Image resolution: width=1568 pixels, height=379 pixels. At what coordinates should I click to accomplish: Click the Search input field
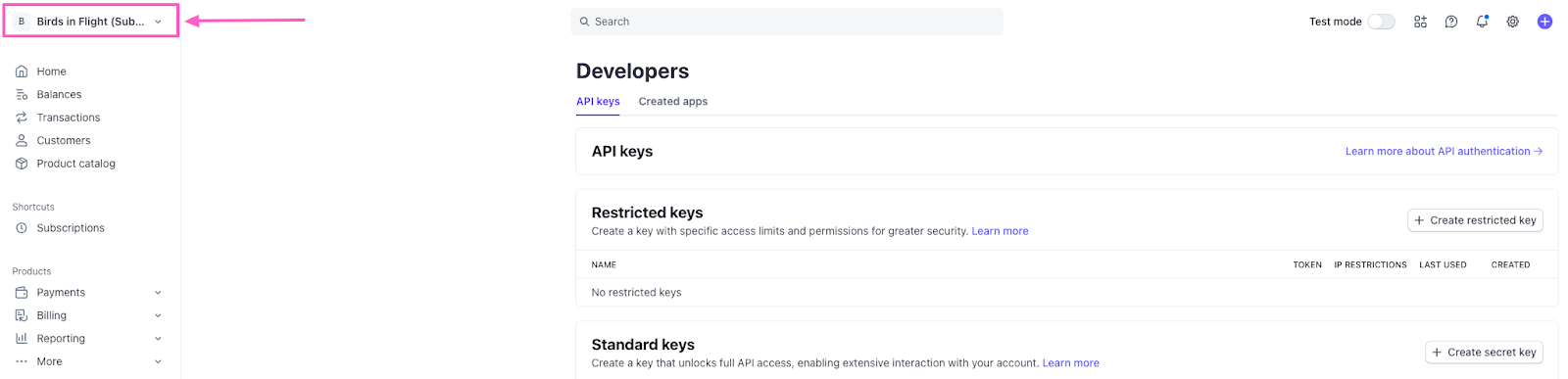[x=787, y=22]
